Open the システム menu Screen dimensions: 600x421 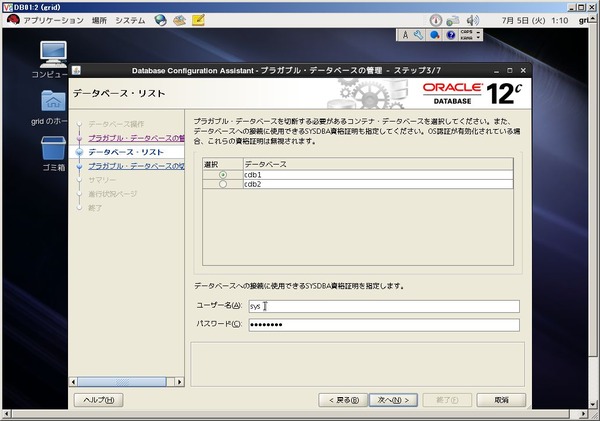click(130, 20)
